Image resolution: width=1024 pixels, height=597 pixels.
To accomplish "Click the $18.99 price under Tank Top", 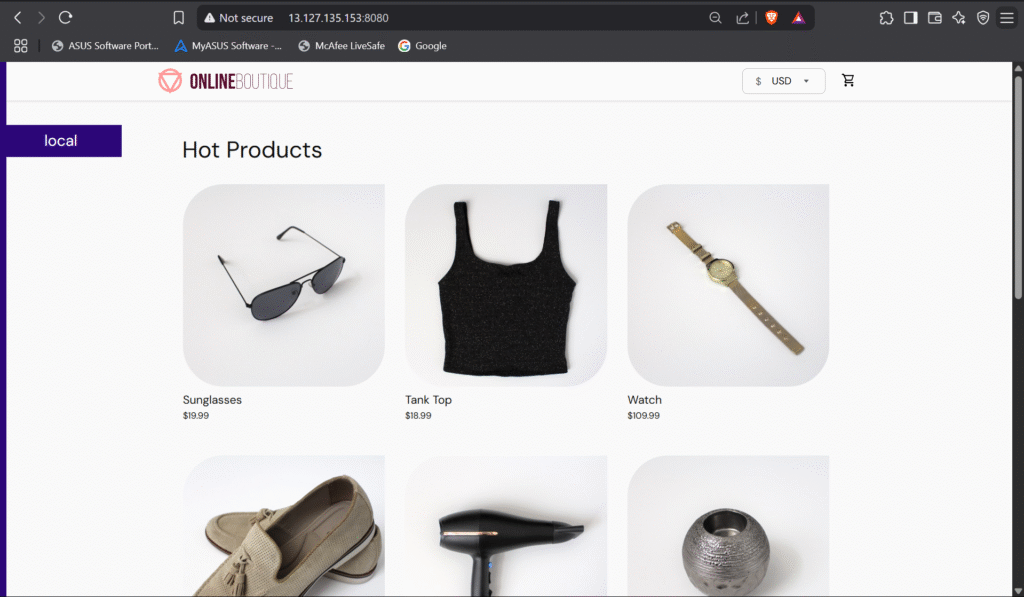I will click(x=418, y=415).
